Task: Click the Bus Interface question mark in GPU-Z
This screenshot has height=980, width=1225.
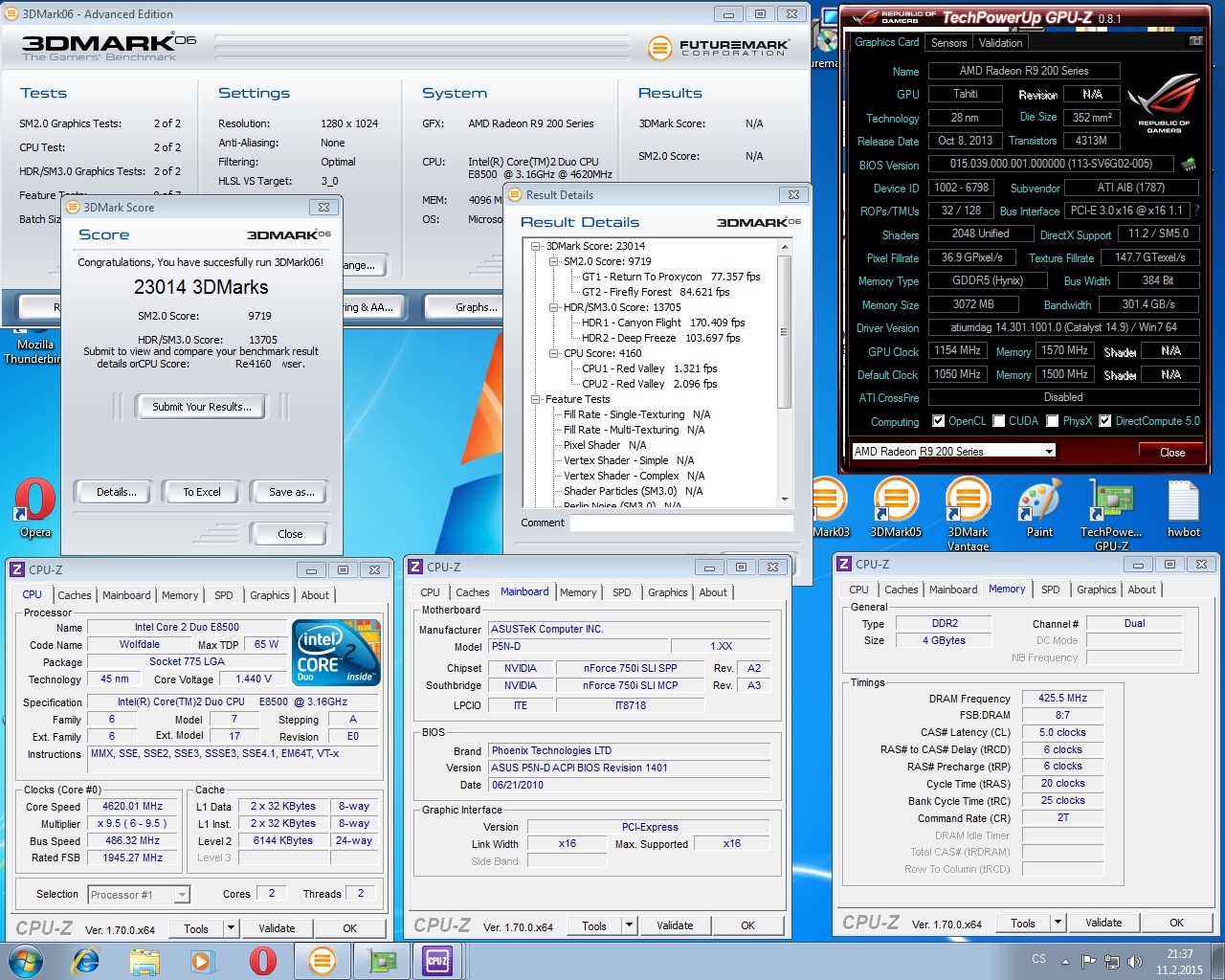Action: click(1196, 210)
